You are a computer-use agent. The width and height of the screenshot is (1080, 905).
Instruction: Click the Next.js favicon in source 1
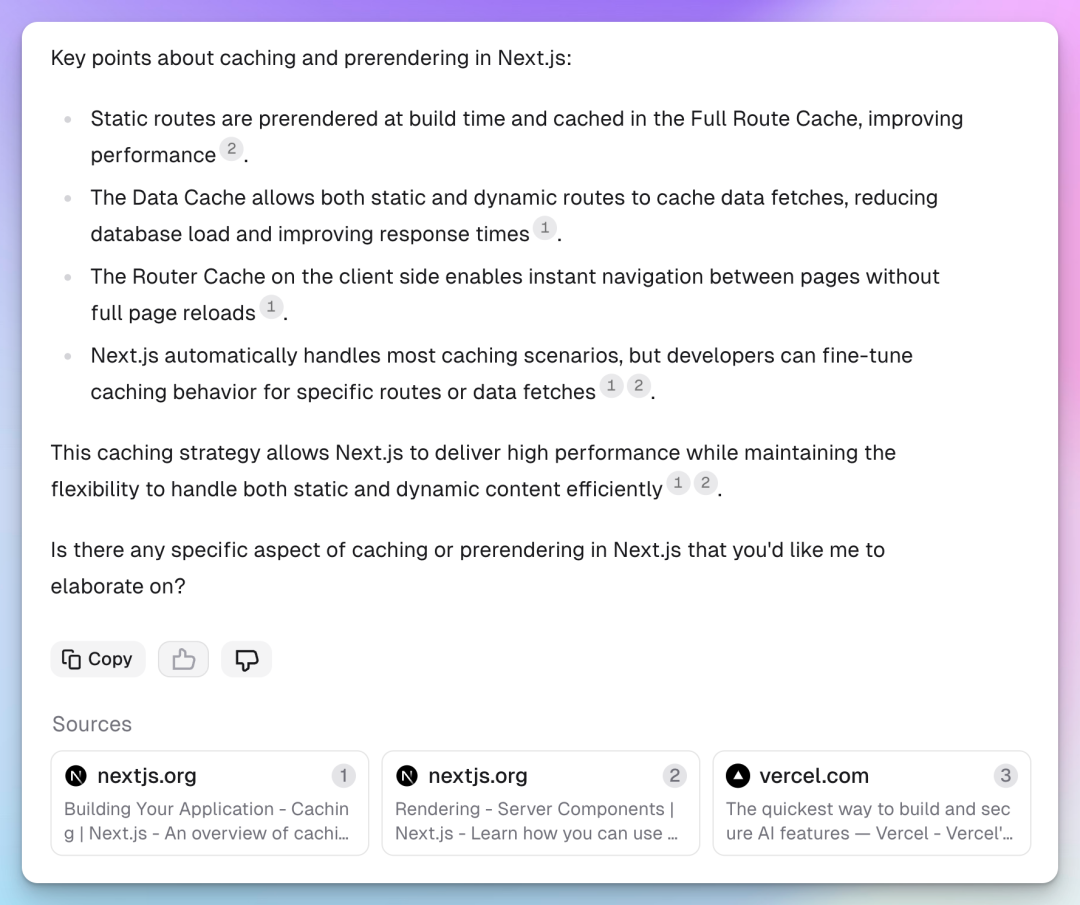pos(76,776)
